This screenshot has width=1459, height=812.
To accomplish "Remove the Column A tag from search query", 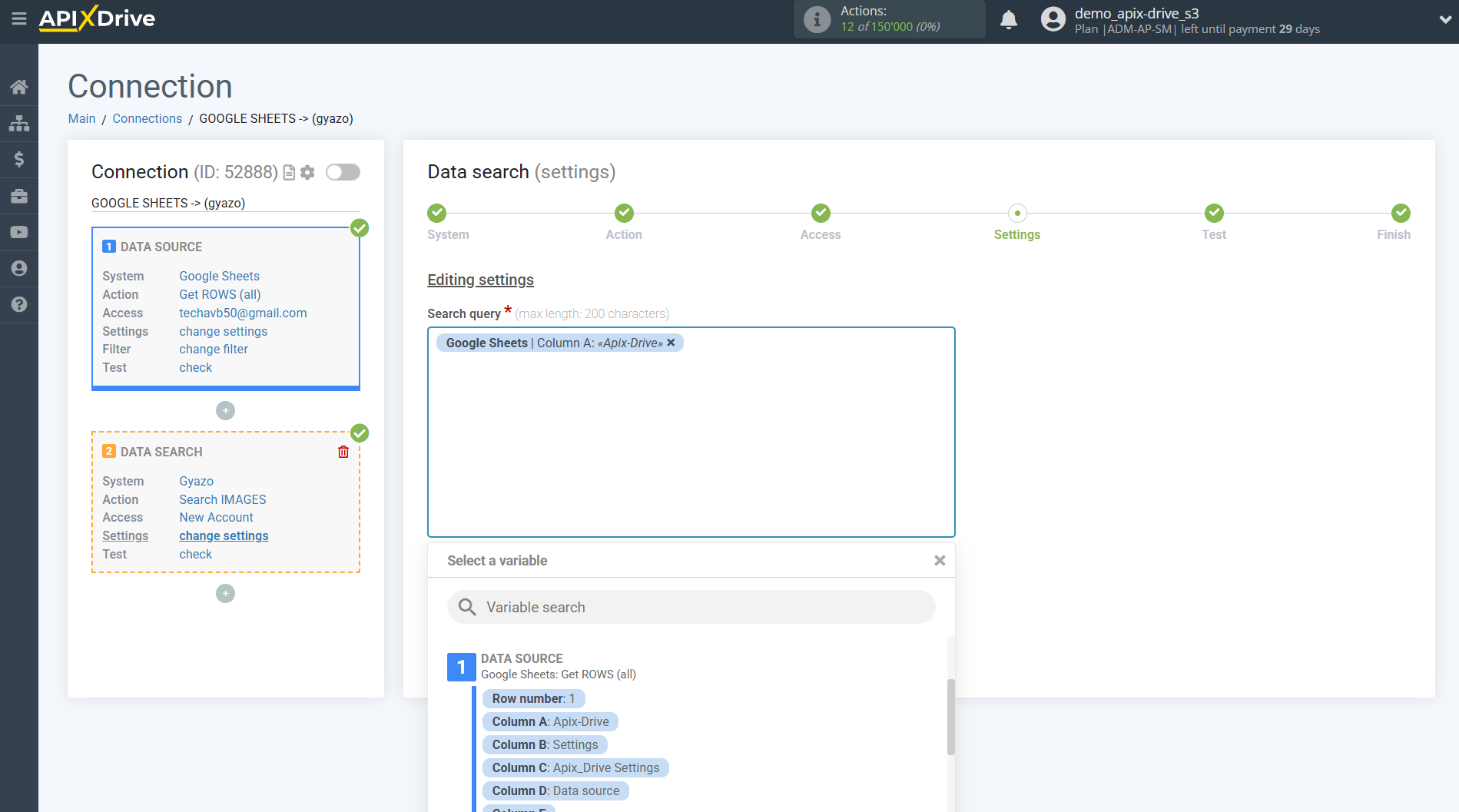I will coord(671,343).
